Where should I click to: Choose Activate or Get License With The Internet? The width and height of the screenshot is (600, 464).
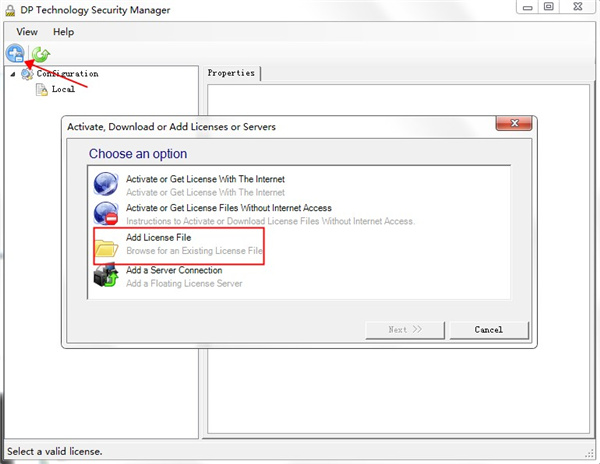pyautogui.click(x=205, y=179)
